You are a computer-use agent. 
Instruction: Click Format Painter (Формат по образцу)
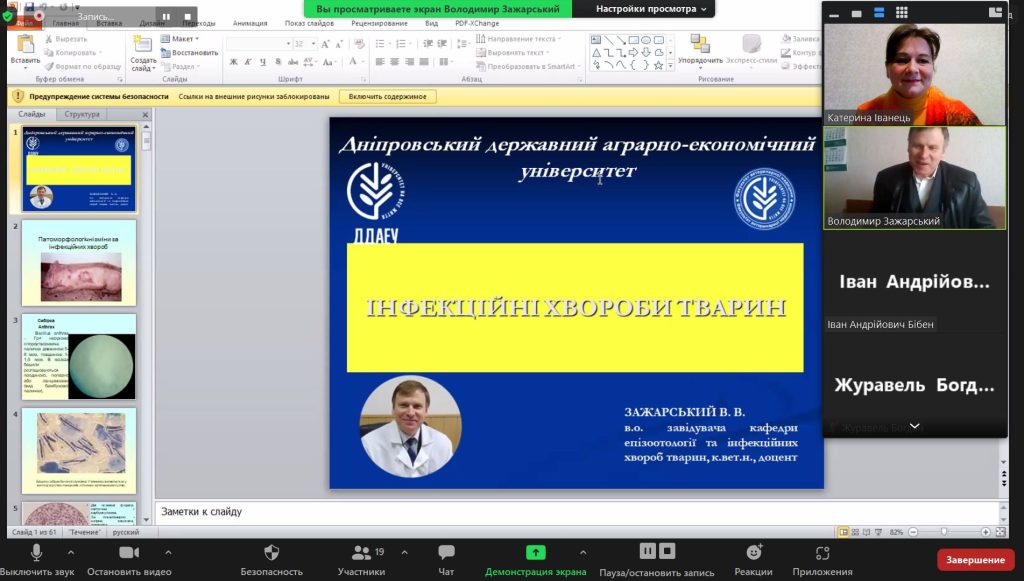[x=83, y=67]
